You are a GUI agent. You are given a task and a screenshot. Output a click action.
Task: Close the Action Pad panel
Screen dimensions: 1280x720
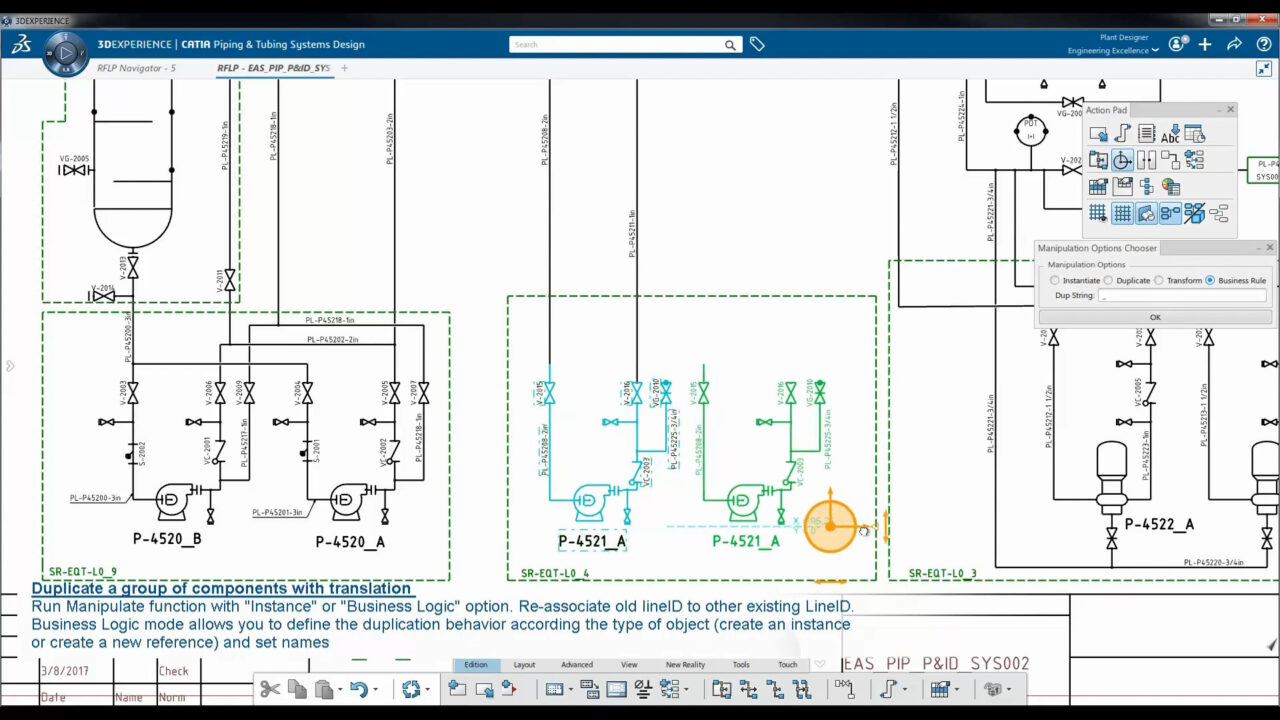pos(1230,109)
